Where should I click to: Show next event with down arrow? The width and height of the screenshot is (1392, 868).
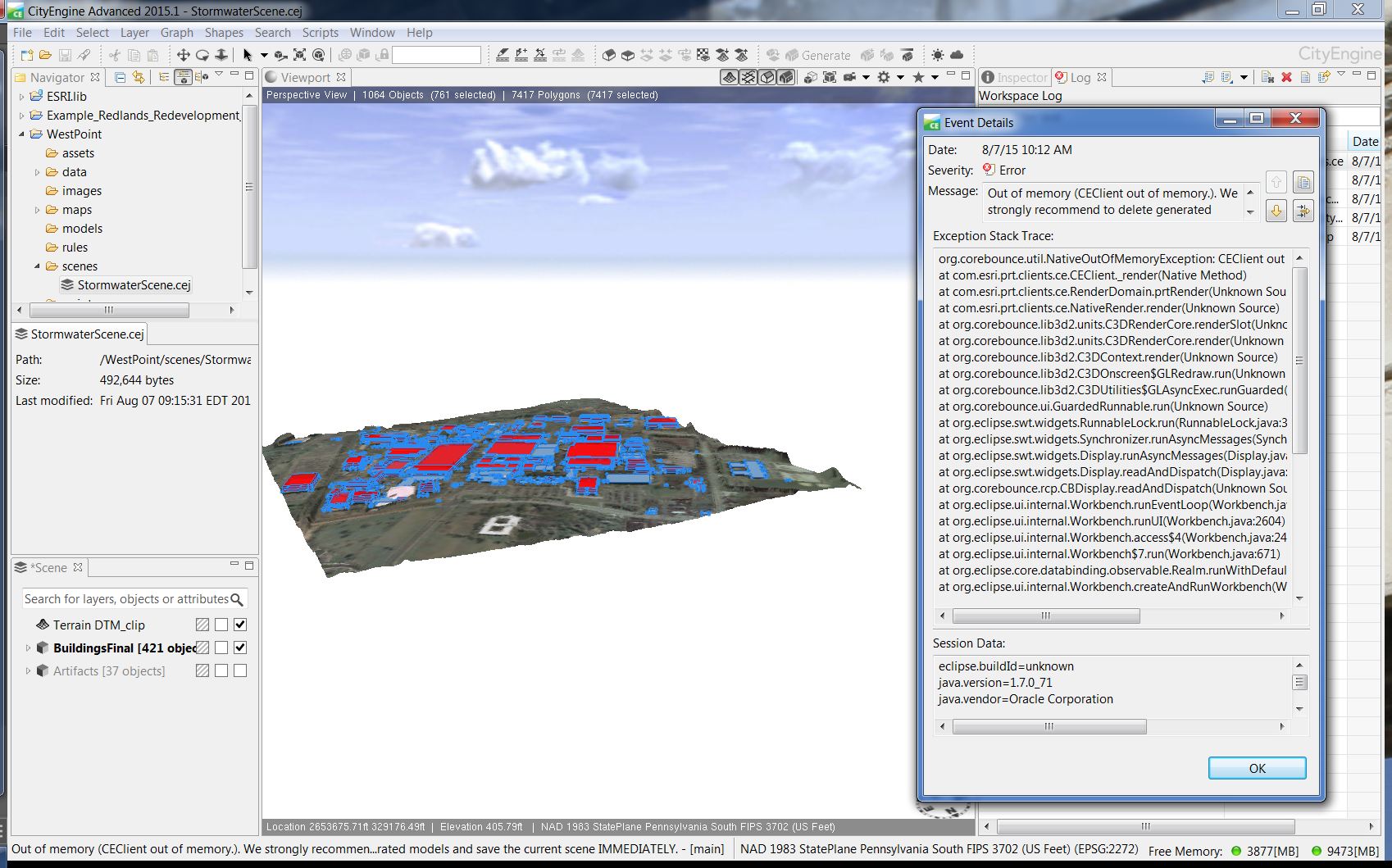pyautogui.click(x=1276, y=211)
